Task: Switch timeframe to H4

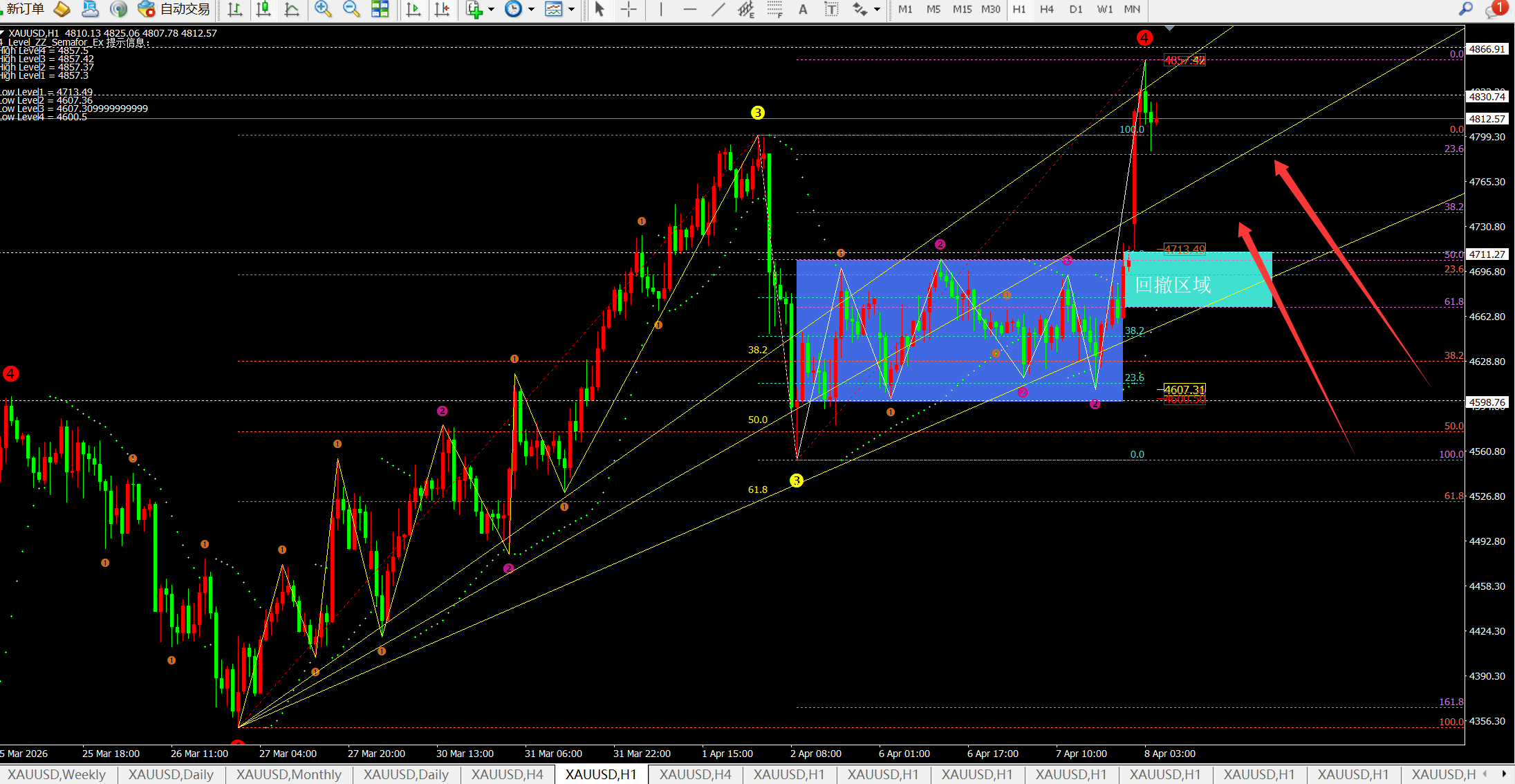Action: (x=1046, y=9)
